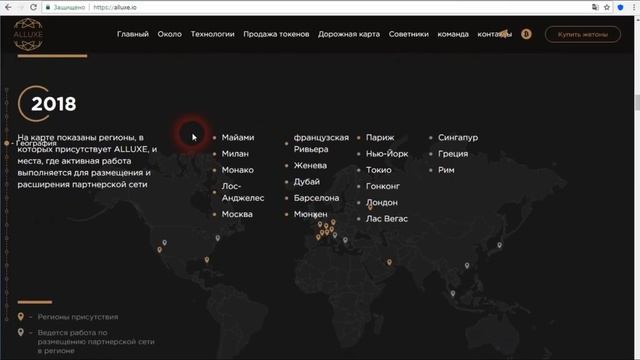Click the Купить жетоны button
Viewport: 640px width, 360px height.
point(583,34)
